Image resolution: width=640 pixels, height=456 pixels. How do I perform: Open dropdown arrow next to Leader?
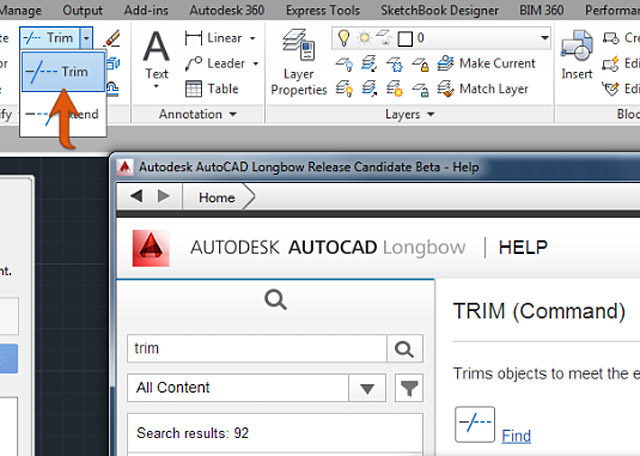click(256, 64)
